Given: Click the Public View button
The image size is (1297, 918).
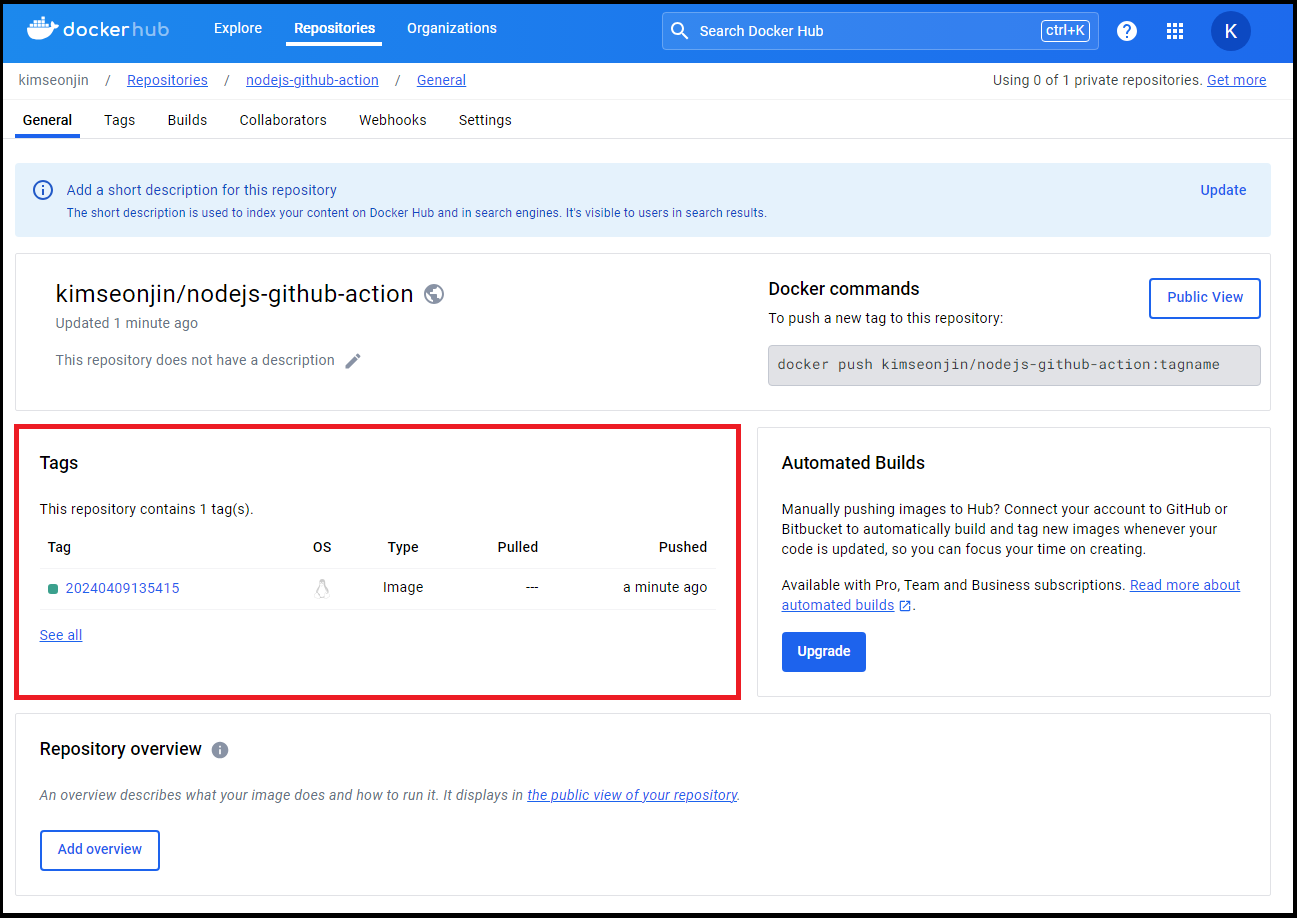Looking at the screenshot, I should (x=1205, y=298).
